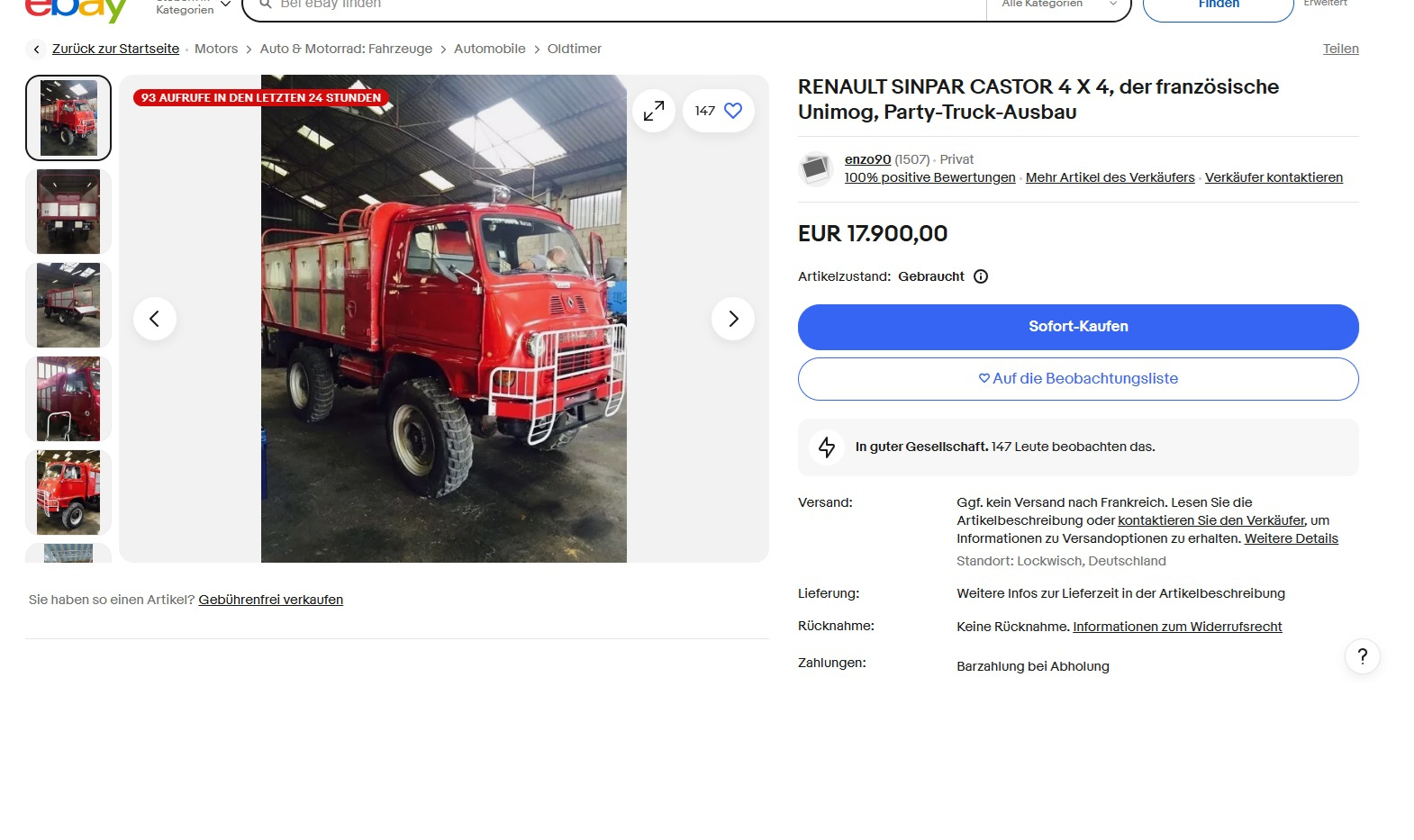1414x840 pixels.
Task: Open the help question mark icon
Action: tap(1363, 656)
